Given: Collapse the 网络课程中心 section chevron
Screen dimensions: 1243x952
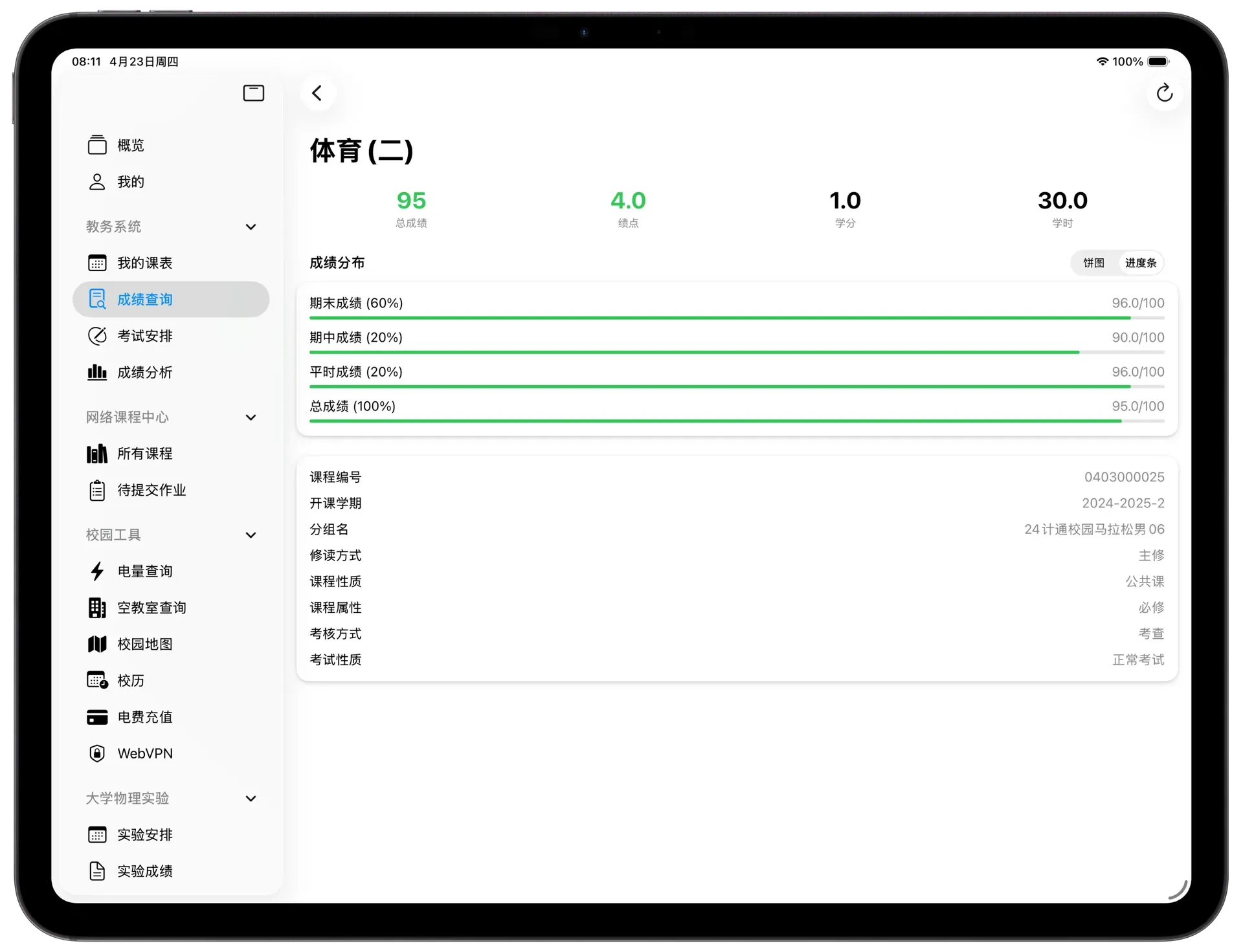Looking at the screenshot, I should (251, 417).
